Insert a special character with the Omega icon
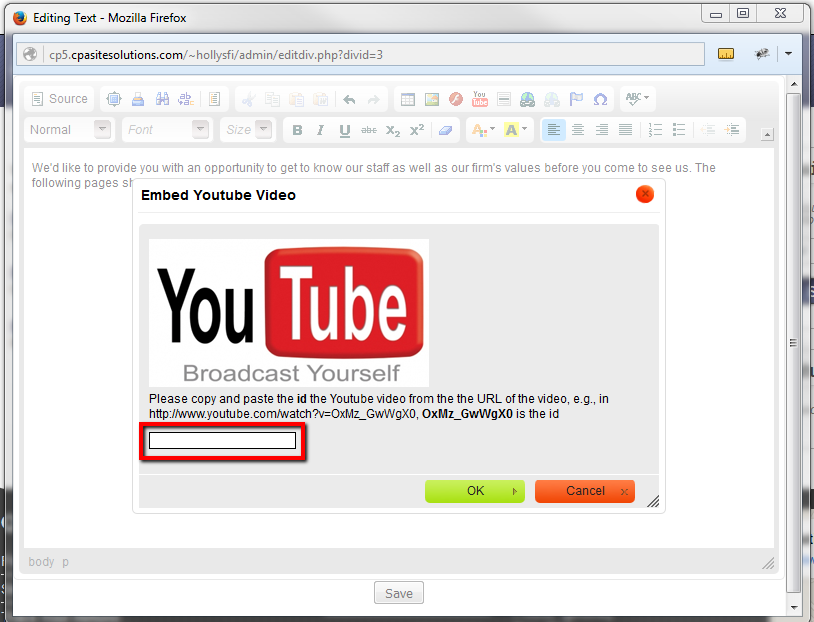The height and width of the screenshot is (622, 814). point(601,99)
